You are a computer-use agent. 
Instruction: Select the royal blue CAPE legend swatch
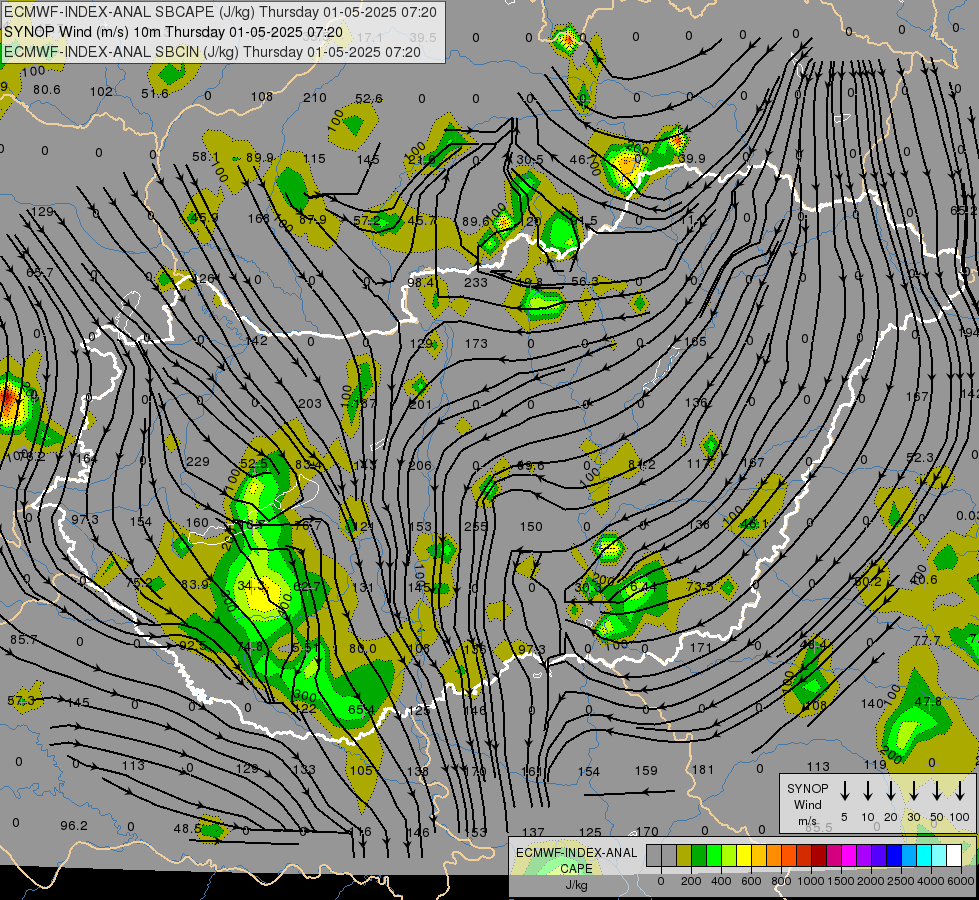[893, 856]
